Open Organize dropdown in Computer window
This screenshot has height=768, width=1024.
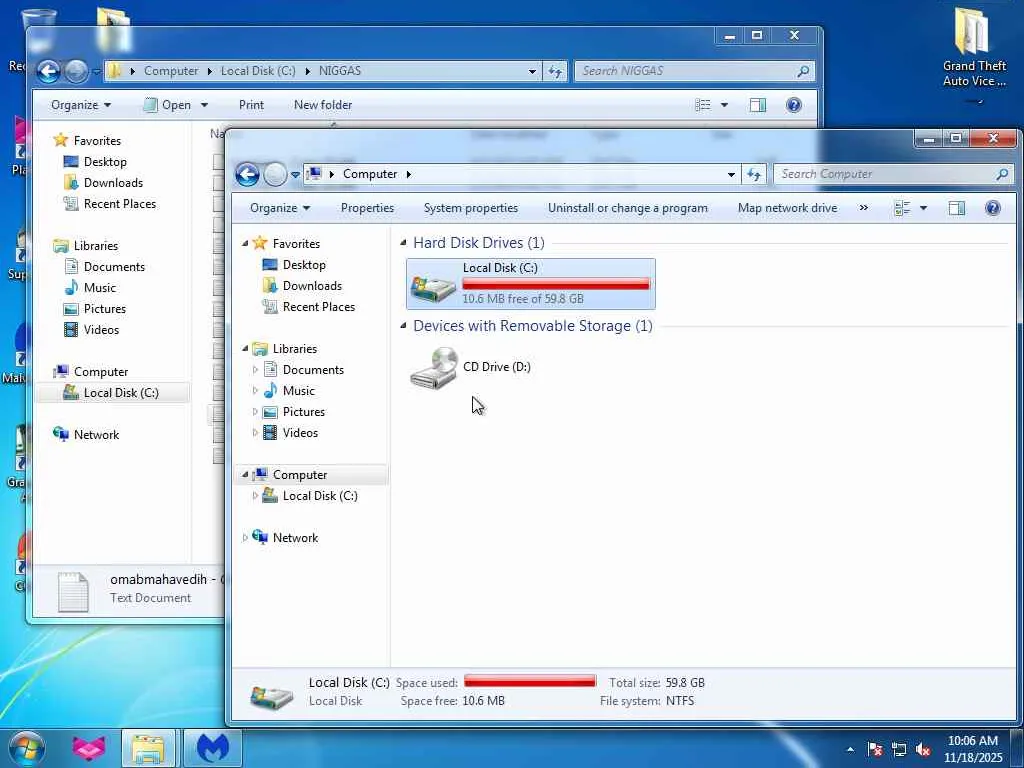click(280, 208)
